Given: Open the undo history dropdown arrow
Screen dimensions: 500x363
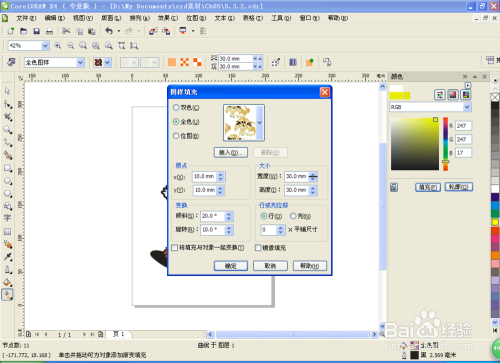Looking at the screenshot, I should (x=119, y=31).
